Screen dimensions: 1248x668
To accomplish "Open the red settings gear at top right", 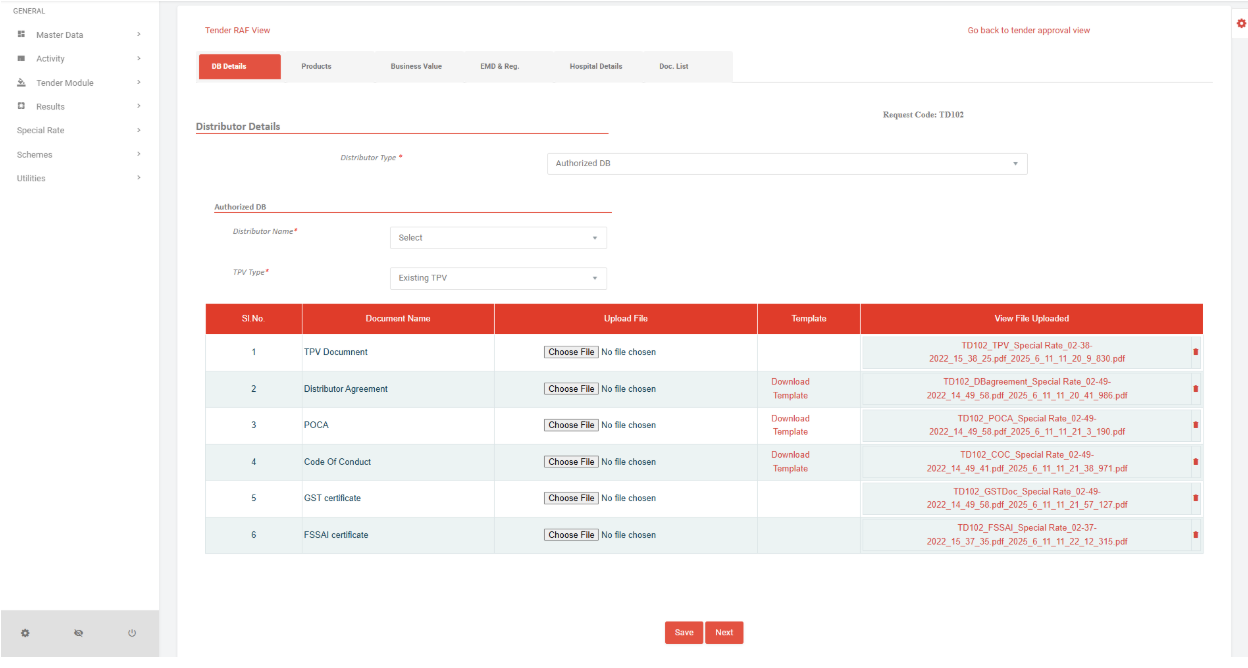I will point(1241,23).
